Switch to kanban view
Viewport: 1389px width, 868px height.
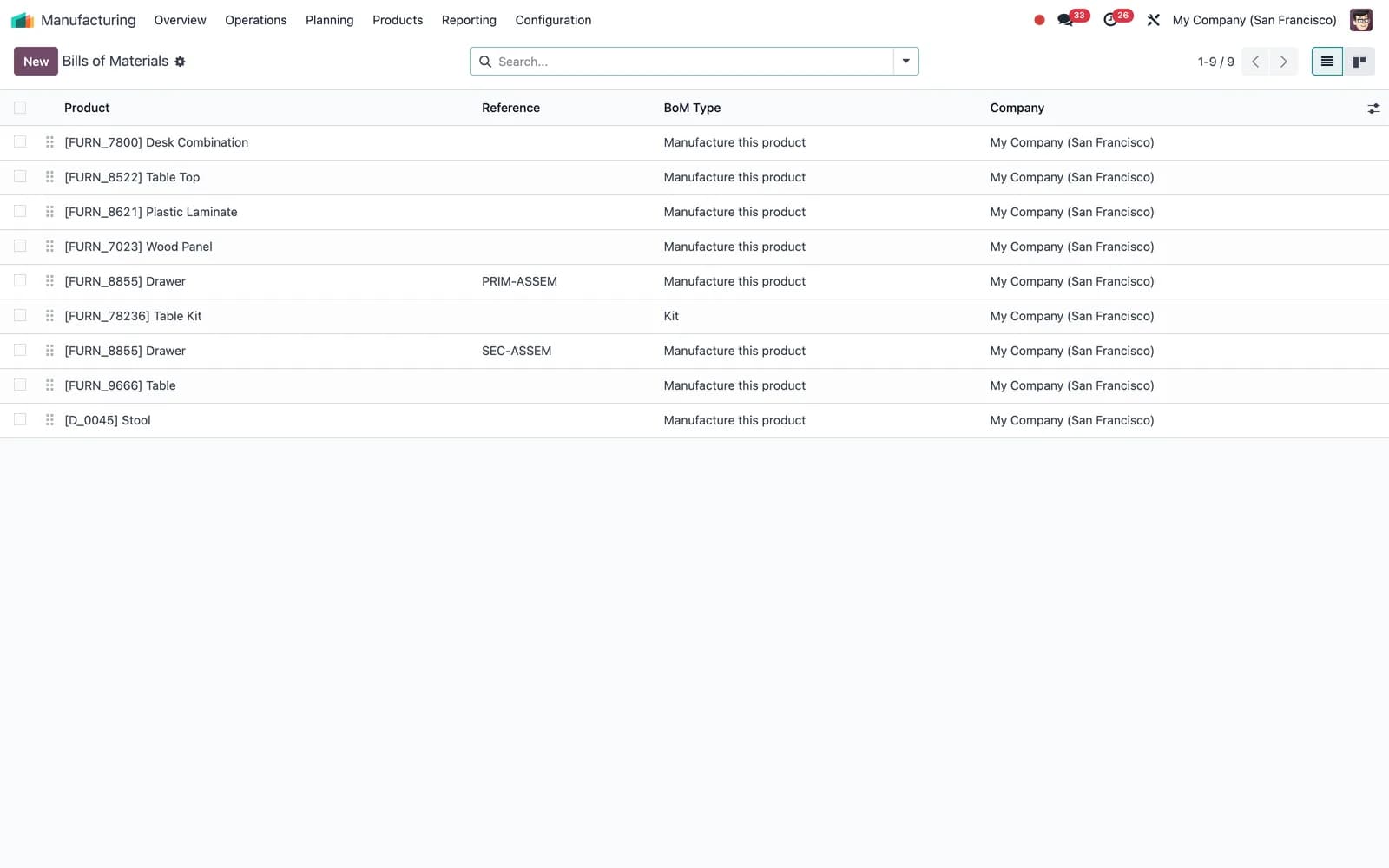pyautogui.click(x=1359, y=62)
